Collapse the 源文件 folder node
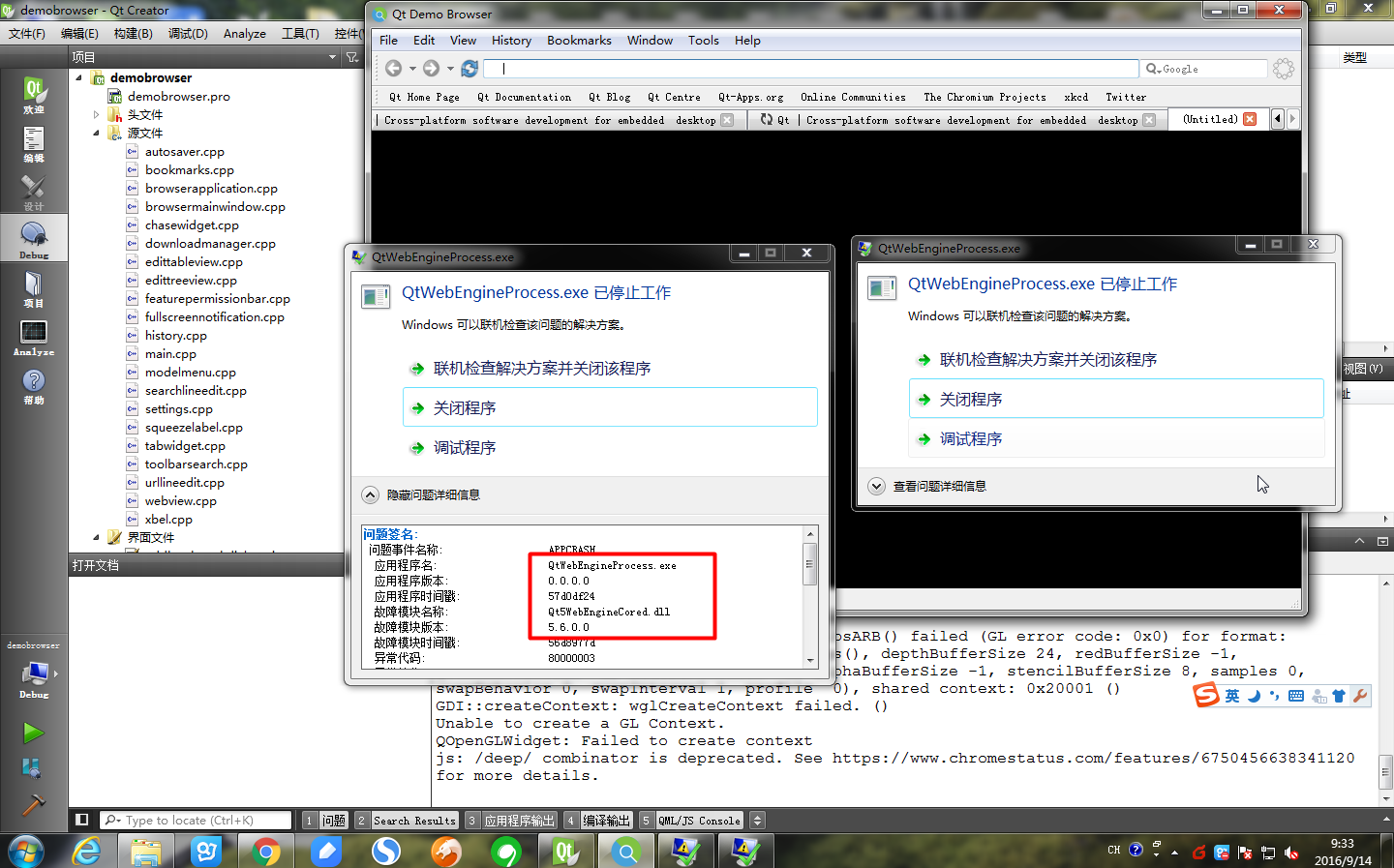This screenshot has height=868, width=1394. (x=96, y=133)
